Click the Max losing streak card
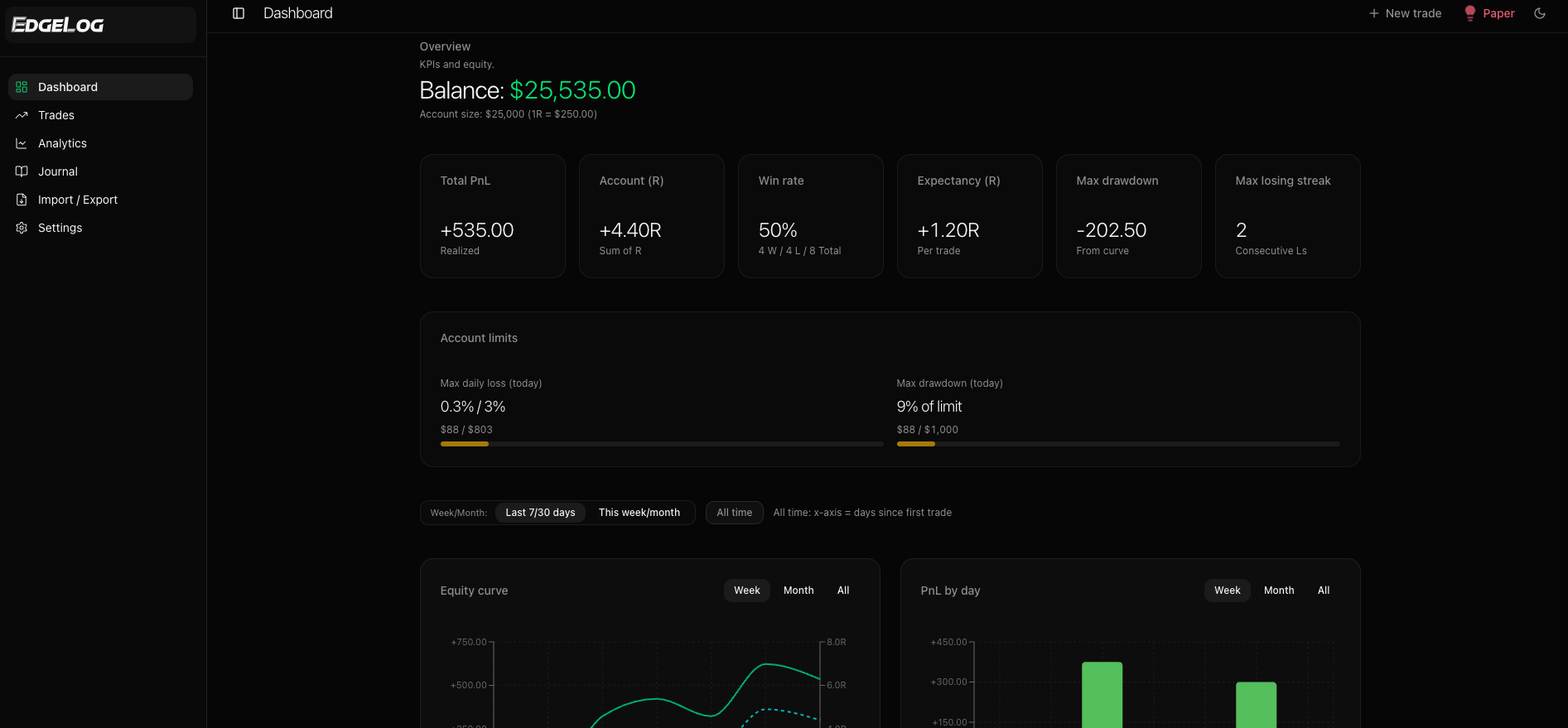The height and width of the screenshot is (728, 1568). pyautogui.click(x=1288, y=216)
